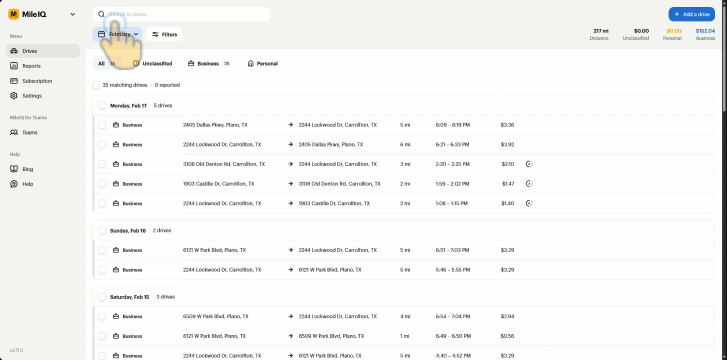Click the round icon on $1.47 drive

(x=529, y=184)
